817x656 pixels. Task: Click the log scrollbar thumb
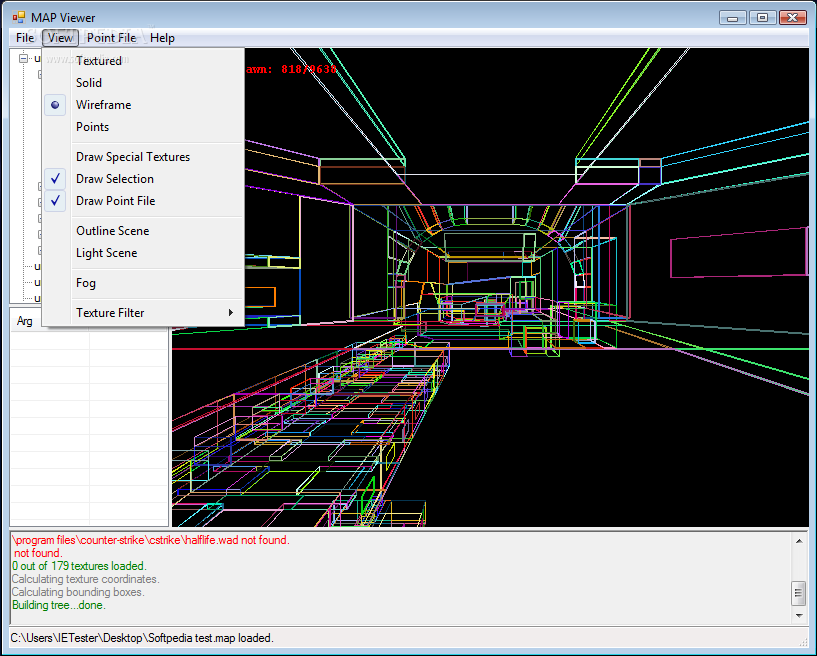[799, 593]
